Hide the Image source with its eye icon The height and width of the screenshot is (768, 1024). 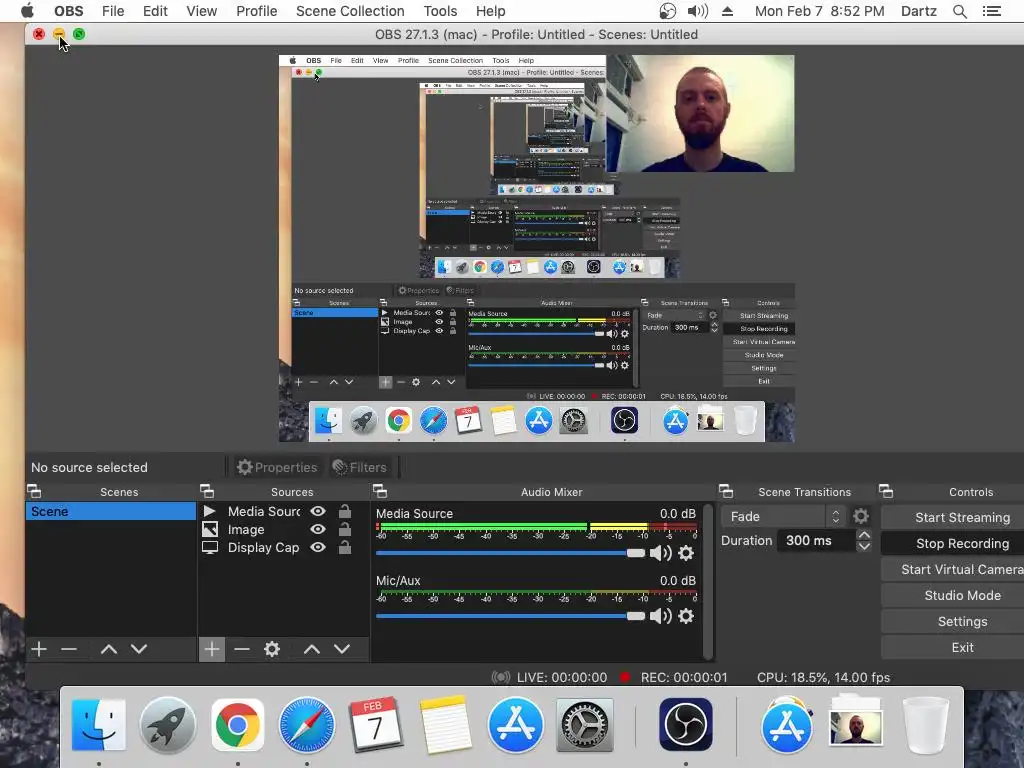coord(317,530)
